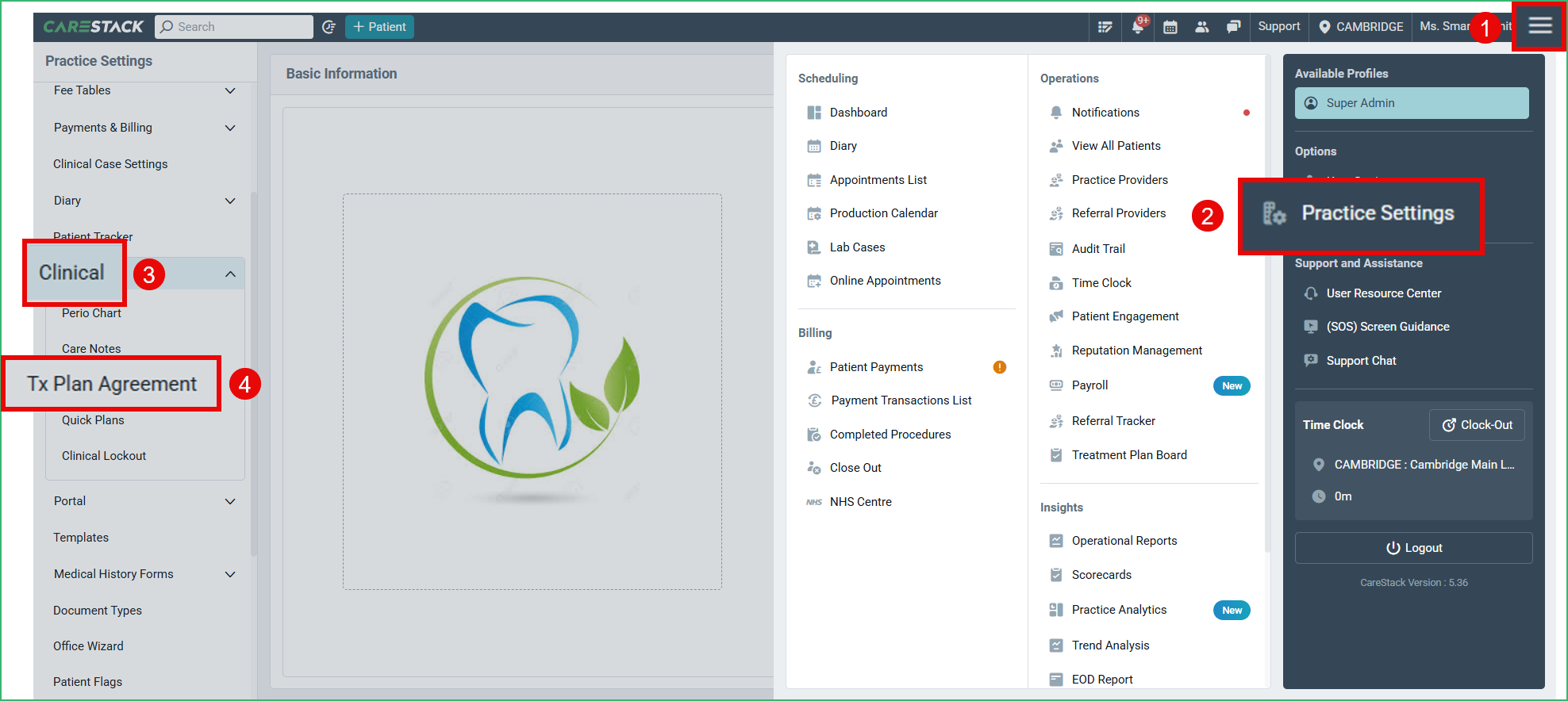
Task: Expand Payments & Billing settings
Action: click(x=230, y=128)
